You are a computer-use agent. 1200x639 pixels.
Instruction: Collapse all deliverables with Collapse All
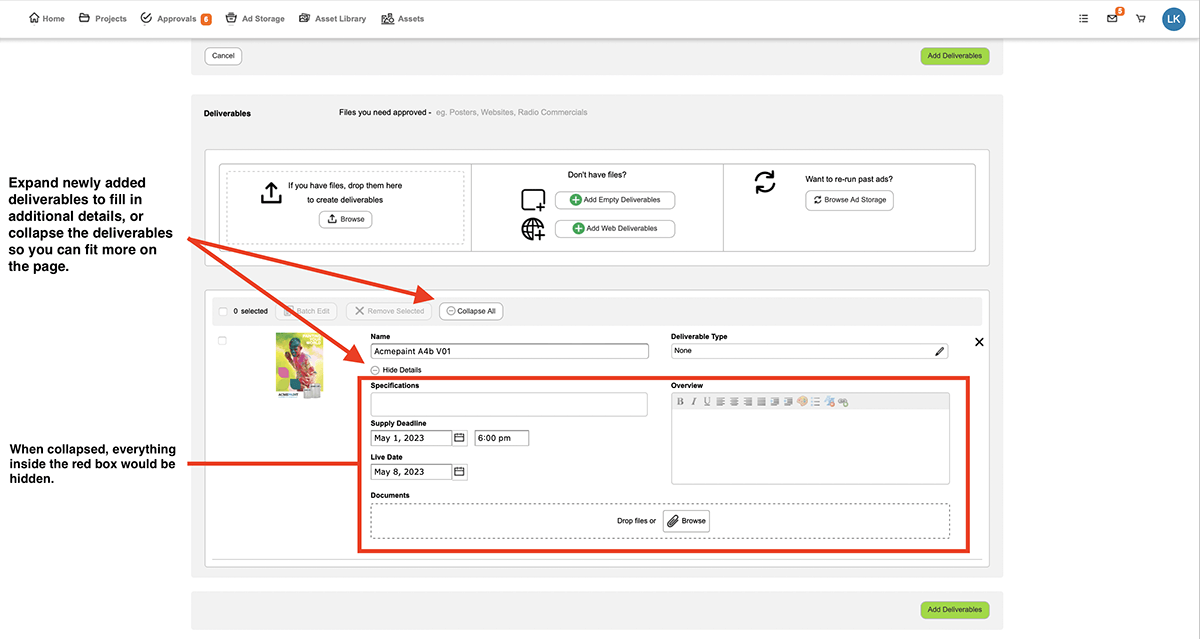(470, 311)
